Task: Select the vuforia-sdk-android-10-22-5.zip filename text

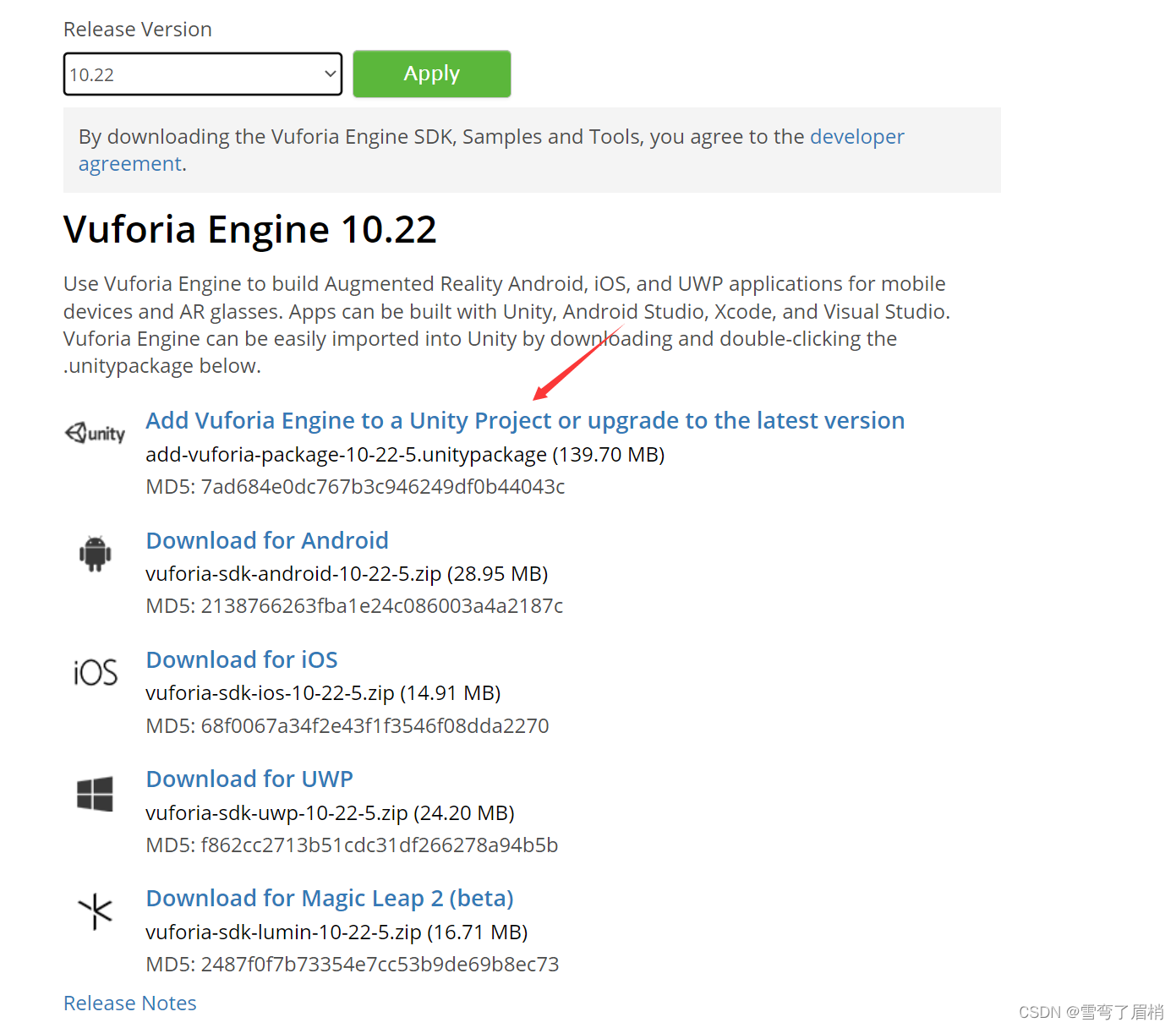Action: [x=293, y=574]
